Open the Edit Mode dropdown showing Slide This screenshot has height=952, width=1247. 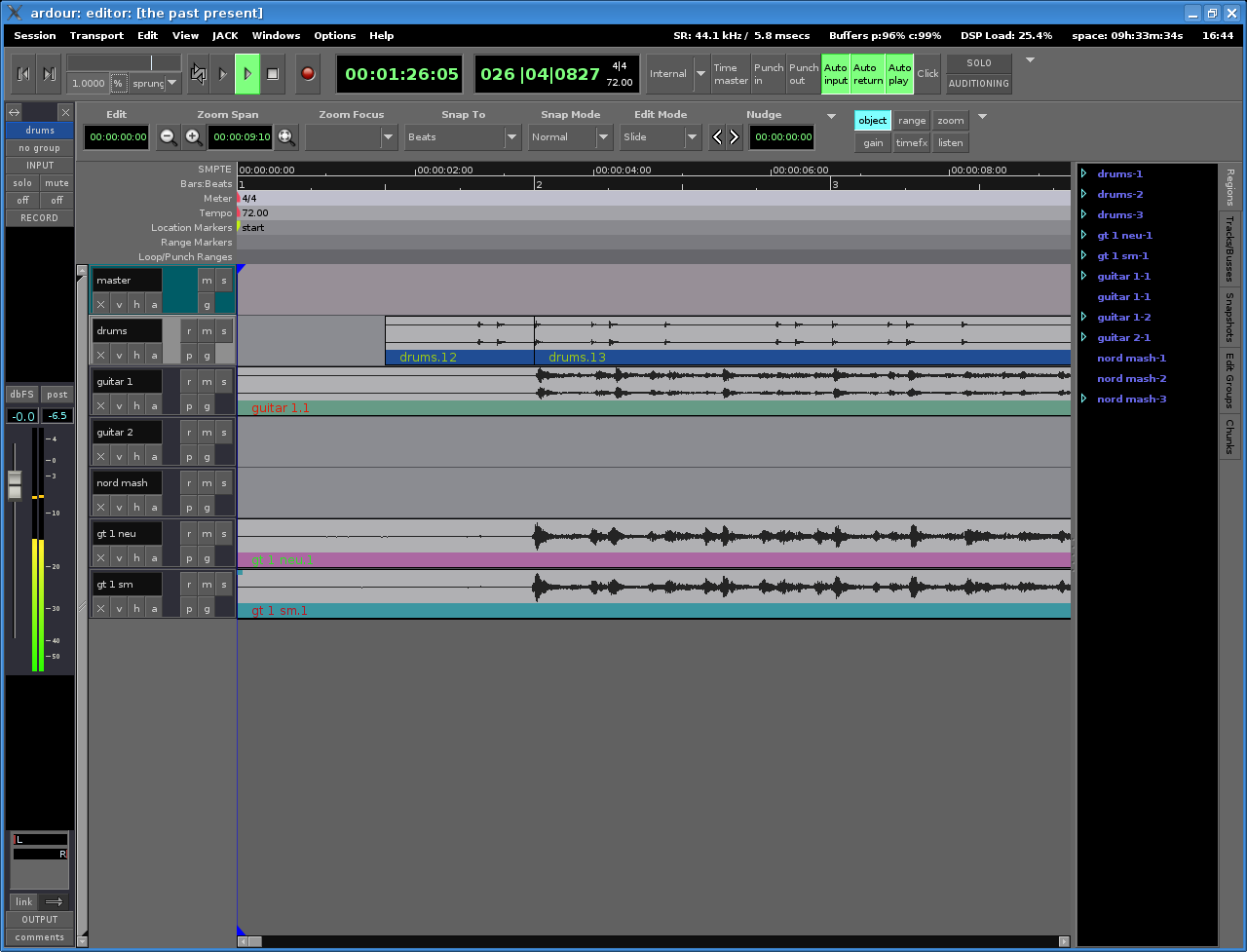(x=661, y=137)
